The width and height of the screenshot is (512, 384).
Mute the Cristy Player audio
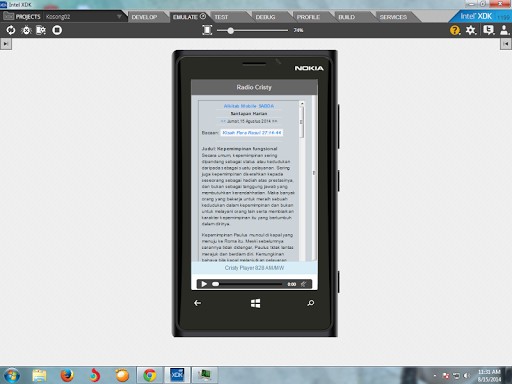(303, 284)
